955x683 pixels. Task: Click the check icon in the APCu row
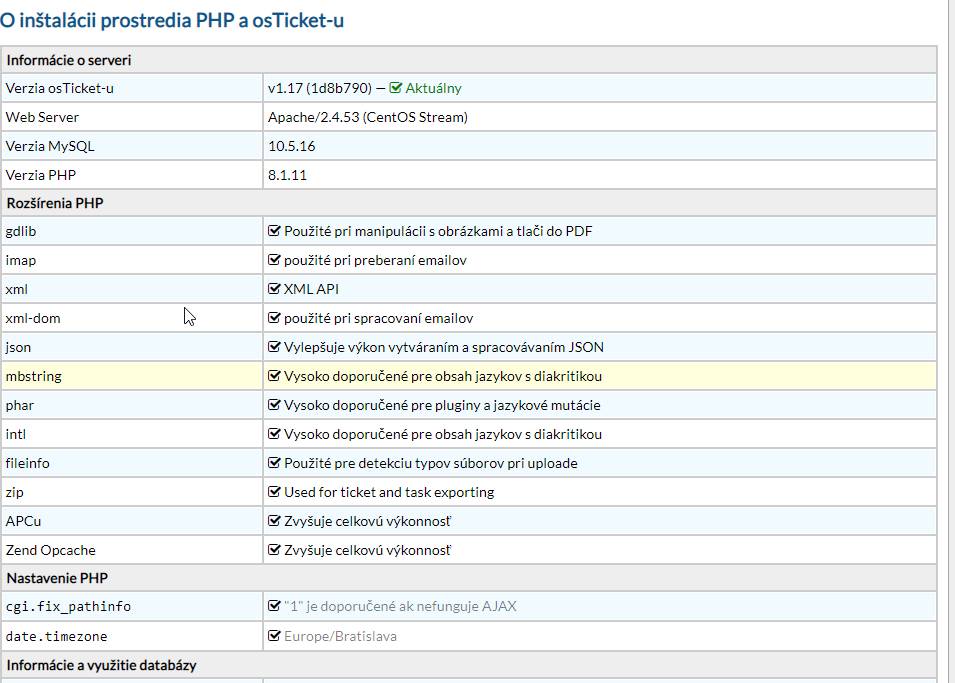(x=274, y=521)
